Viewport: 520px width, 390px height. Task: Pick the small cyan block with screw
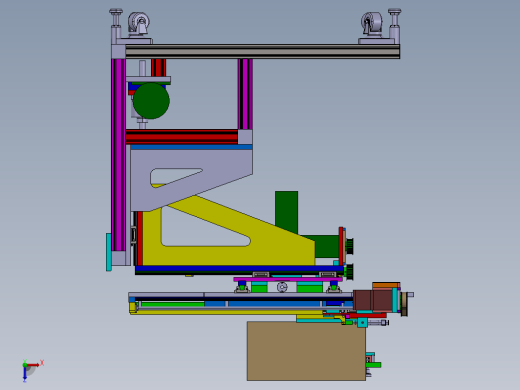(362, 323)
